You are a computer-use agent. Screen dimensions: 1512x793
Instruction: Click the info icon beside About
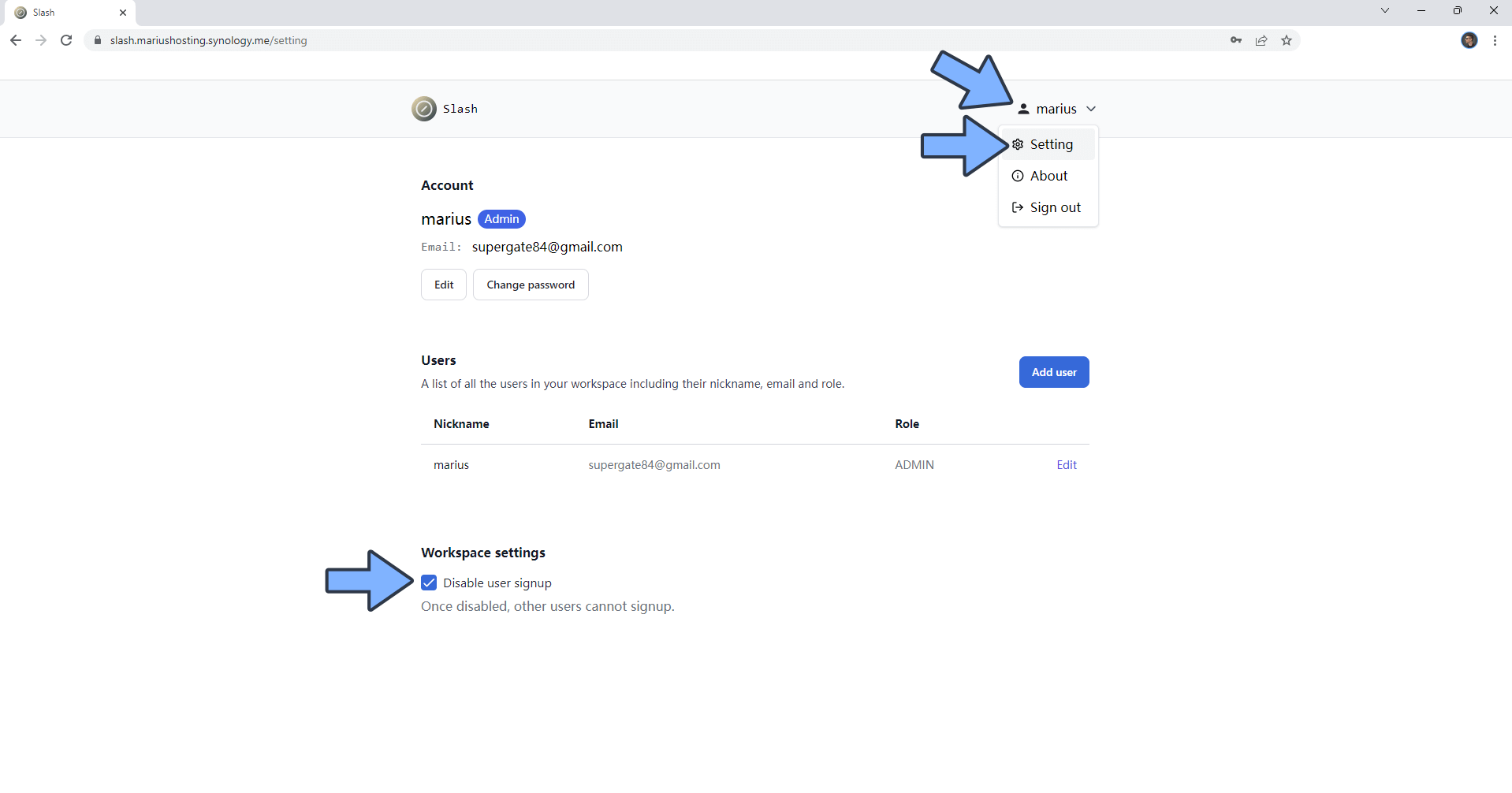pyautogui.click(x=1017, y=175)
